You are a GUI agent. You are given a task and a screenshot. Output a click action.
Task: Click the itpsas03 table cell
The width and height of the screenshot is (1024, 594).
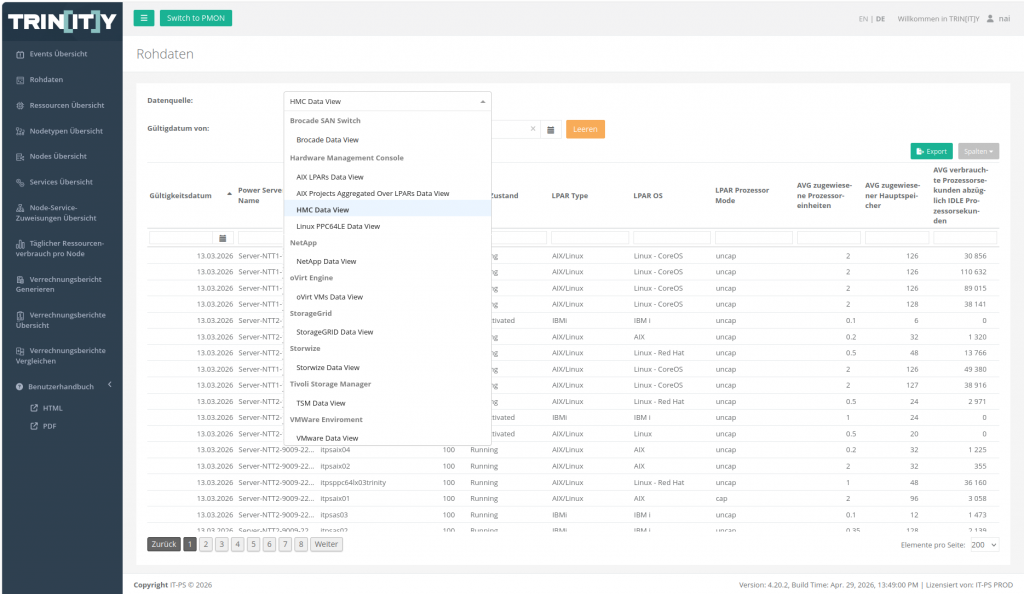[334, 515]
